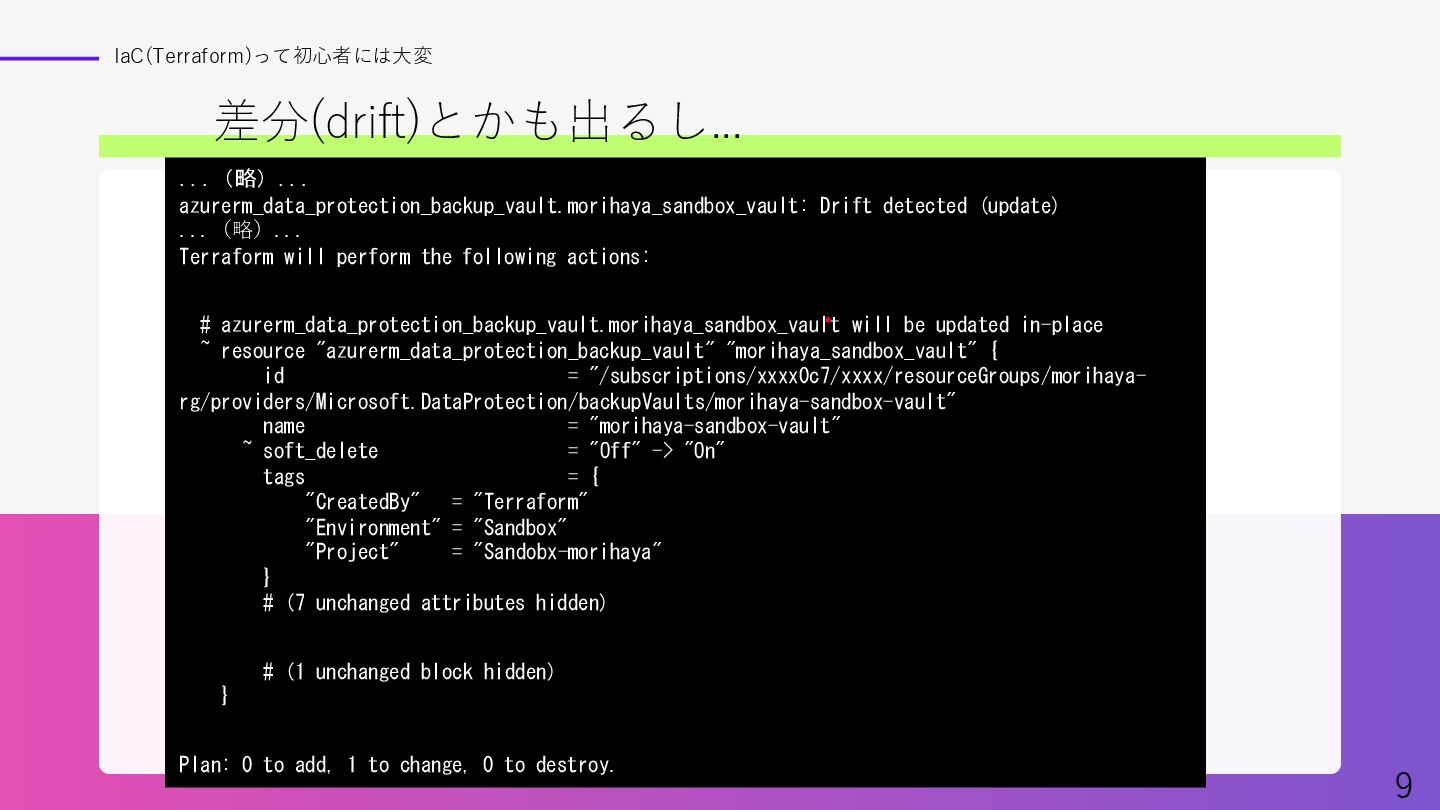Click header text 'IaC(Terraform)って初心者には大変'

click(274, 56)
